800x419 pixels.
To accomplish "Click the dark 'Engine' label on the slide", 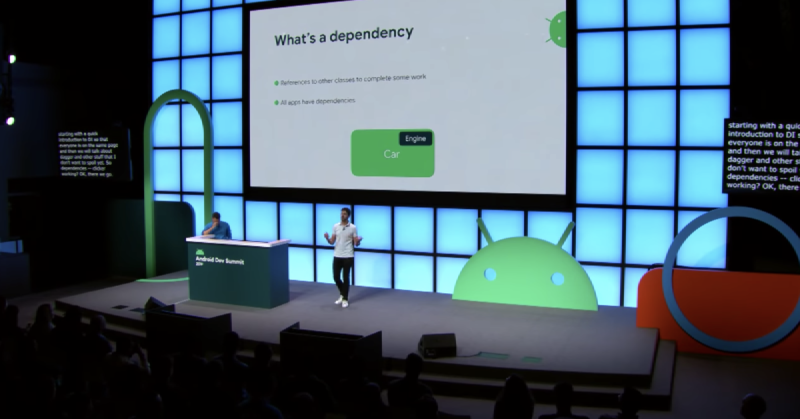I will (415, 139).
